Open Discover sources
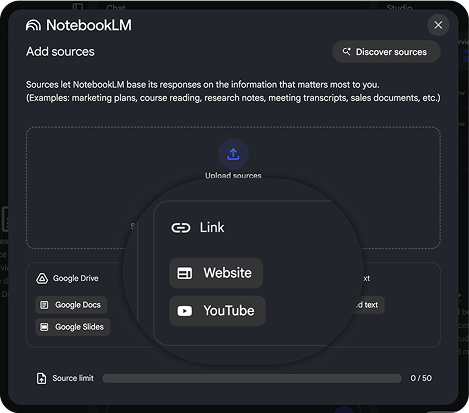The height and width of the screenshot is (413, 469). 386,52
